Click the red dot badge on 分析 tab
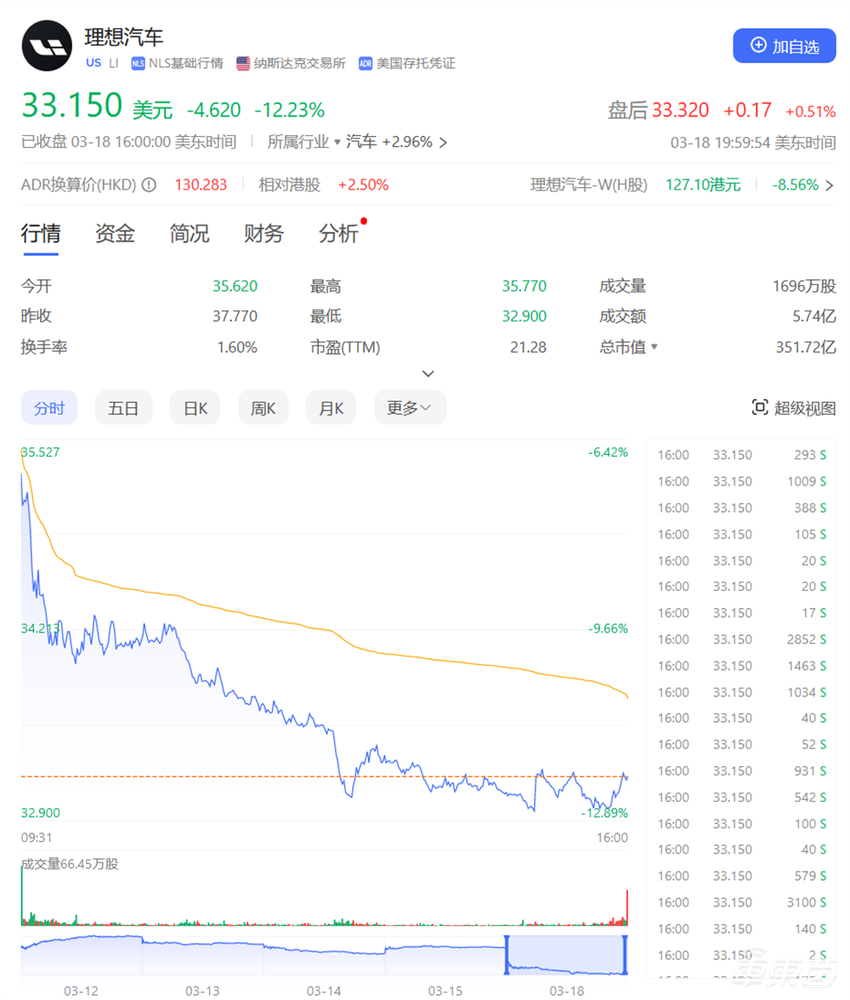850x1000 pixels. point(362,221)
